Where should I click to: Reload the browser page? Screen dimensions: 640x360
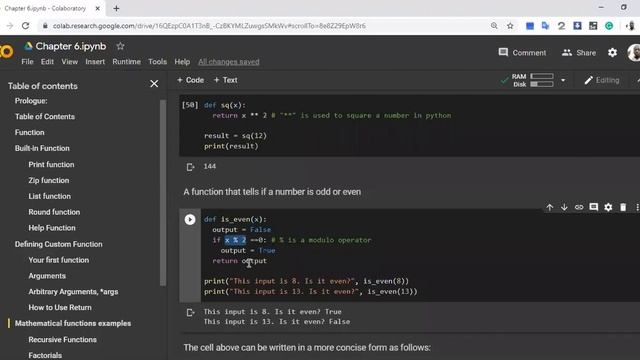pos(25,26)
